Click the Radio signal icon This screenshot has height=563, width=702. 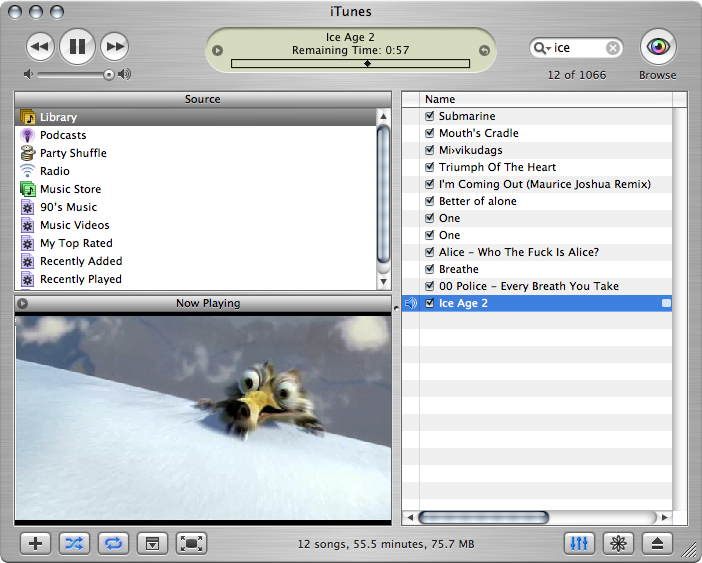coord(27,171)
